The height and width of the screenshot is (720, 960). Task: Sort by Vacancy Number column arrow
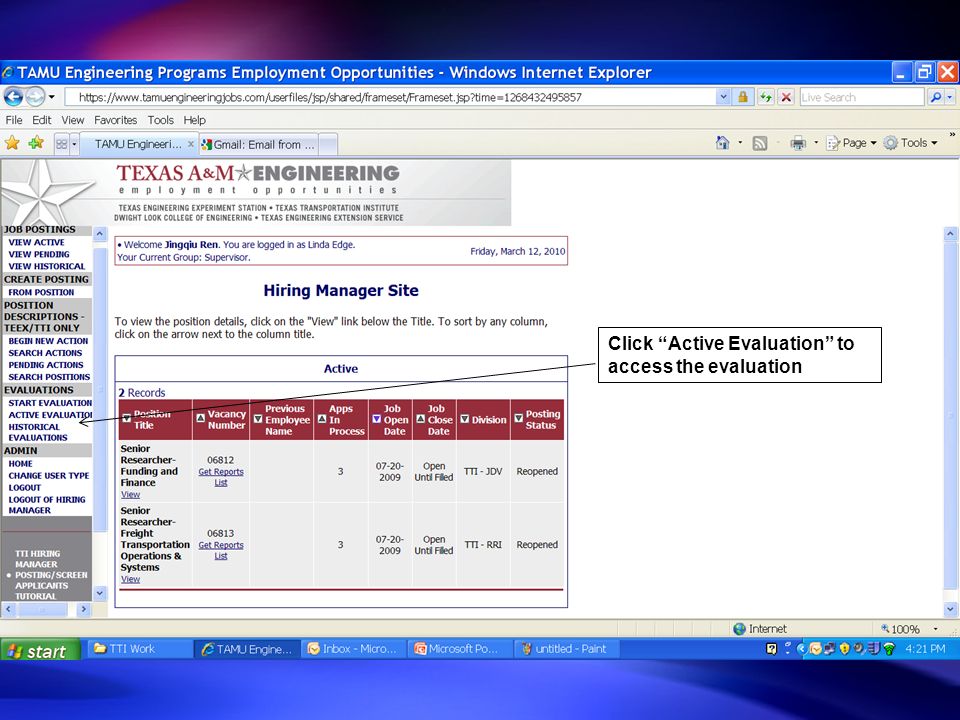pos(200,418)
